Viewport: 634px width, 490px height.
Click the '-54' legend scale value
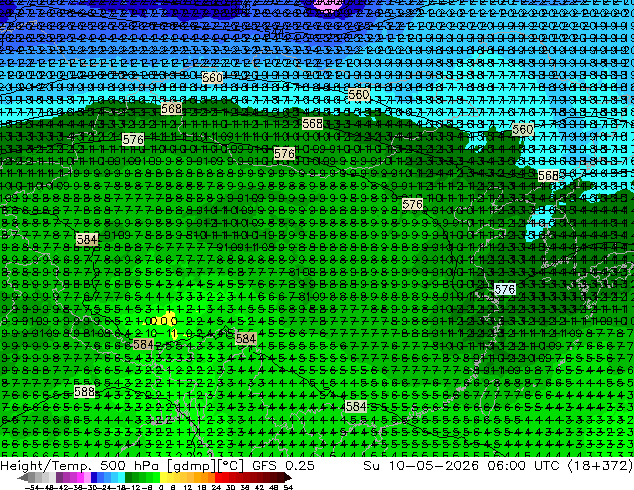(32, 487)
